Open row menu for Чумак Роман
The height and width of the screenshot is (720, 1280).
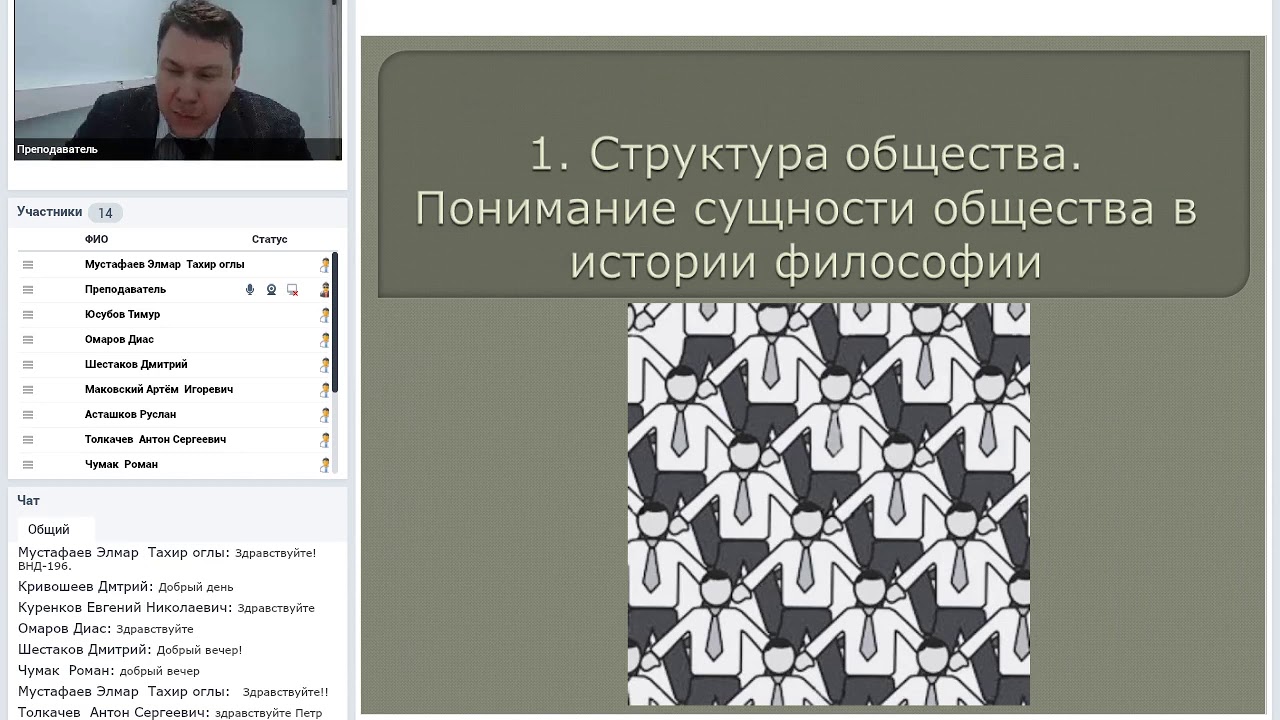28,465
